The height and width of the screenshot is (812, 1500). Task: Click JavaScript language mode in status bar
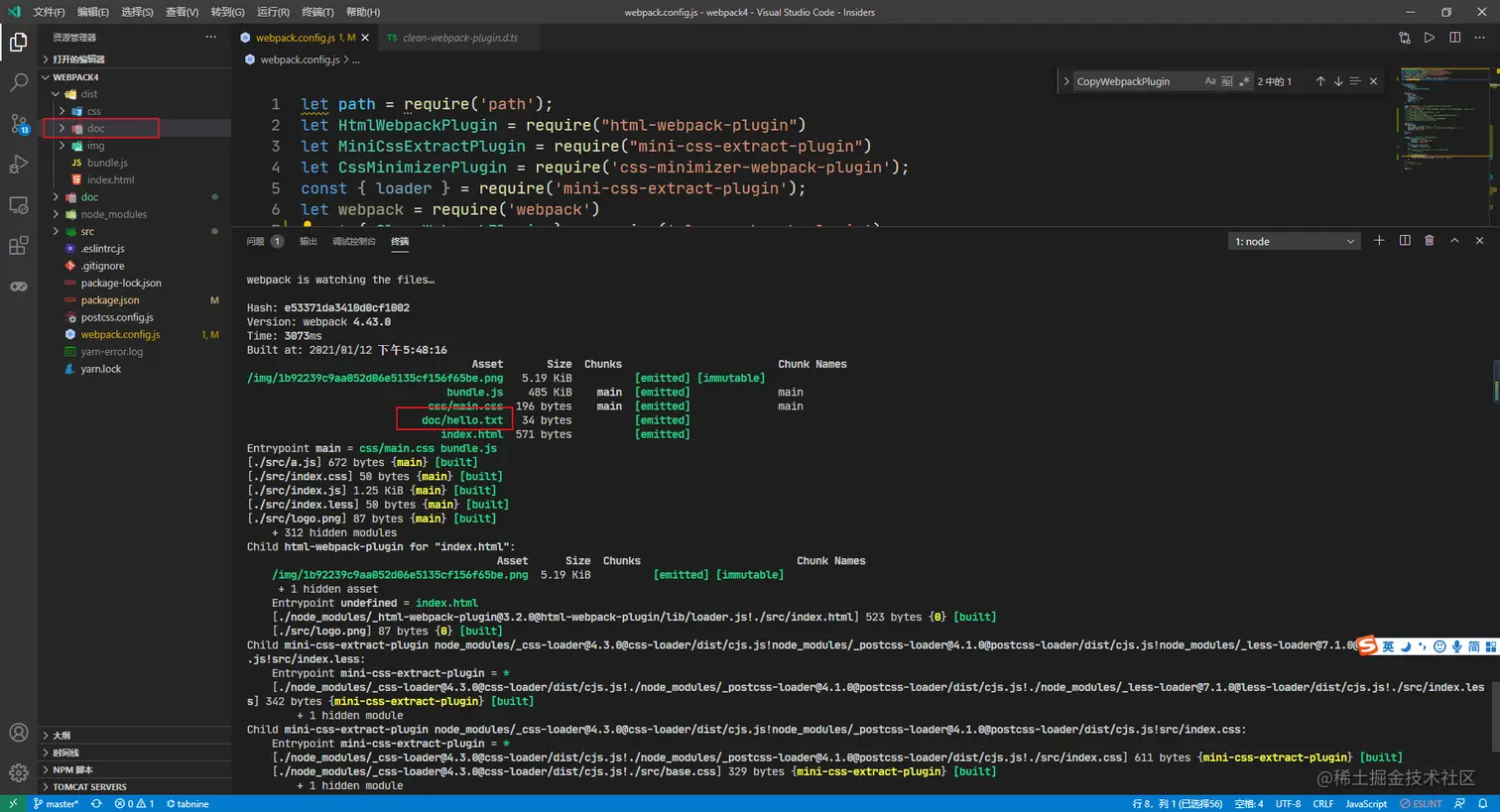(1366, 803)
